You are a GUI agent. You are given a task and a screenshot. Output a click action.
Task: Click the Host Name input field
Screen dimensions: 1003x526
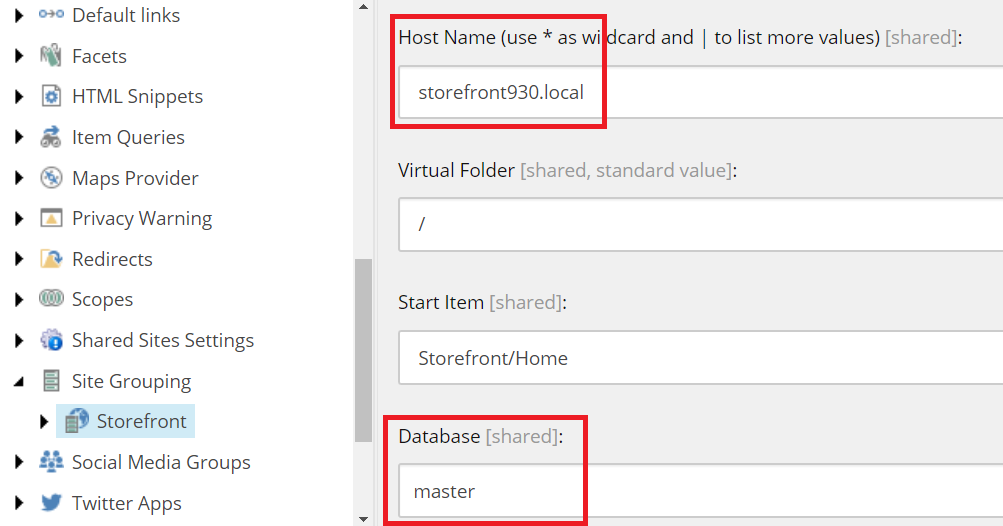tap(700, 92)
